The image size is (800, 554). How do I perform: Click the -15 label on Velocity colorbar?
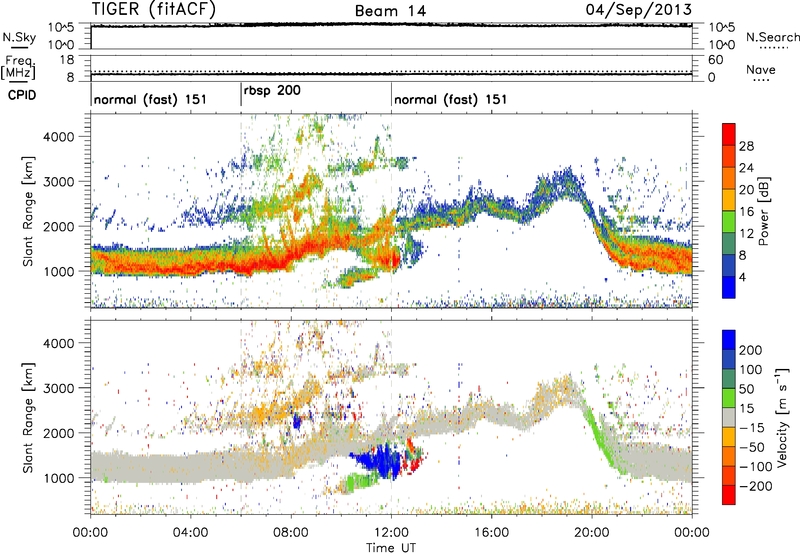point(752,427)
